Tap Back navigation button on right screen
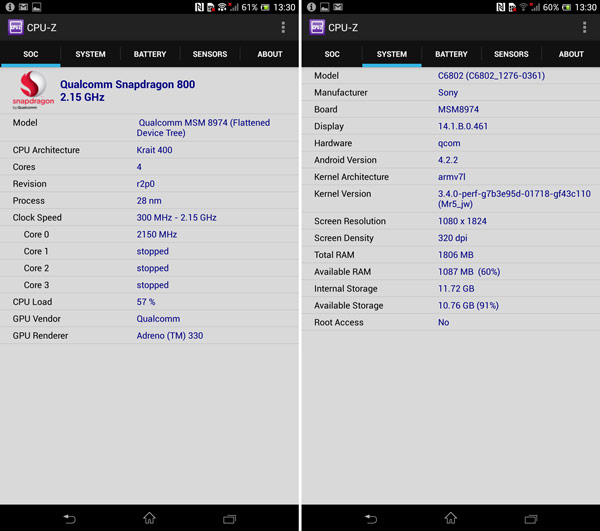This screenshot has height=531, width=600. coord(371,519)
